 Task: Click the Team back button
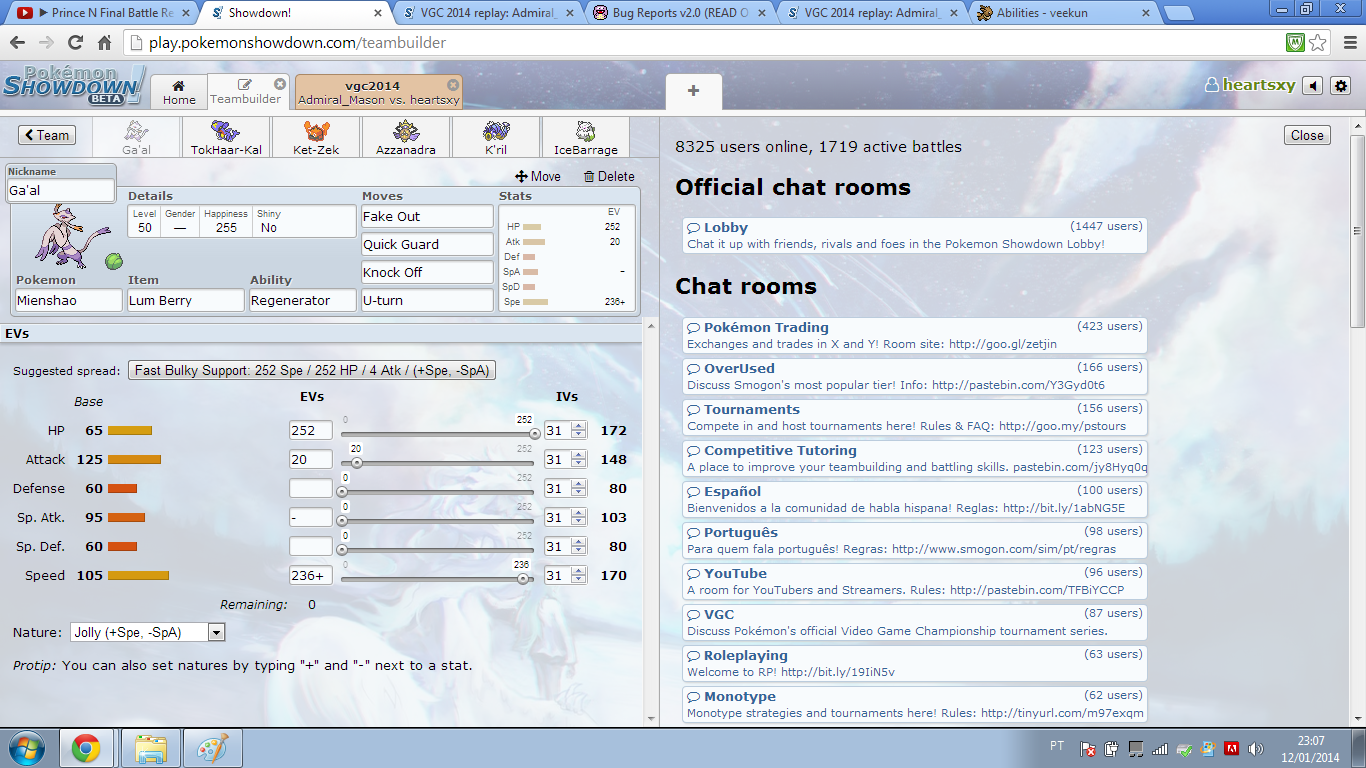click(x=46, y=135)
